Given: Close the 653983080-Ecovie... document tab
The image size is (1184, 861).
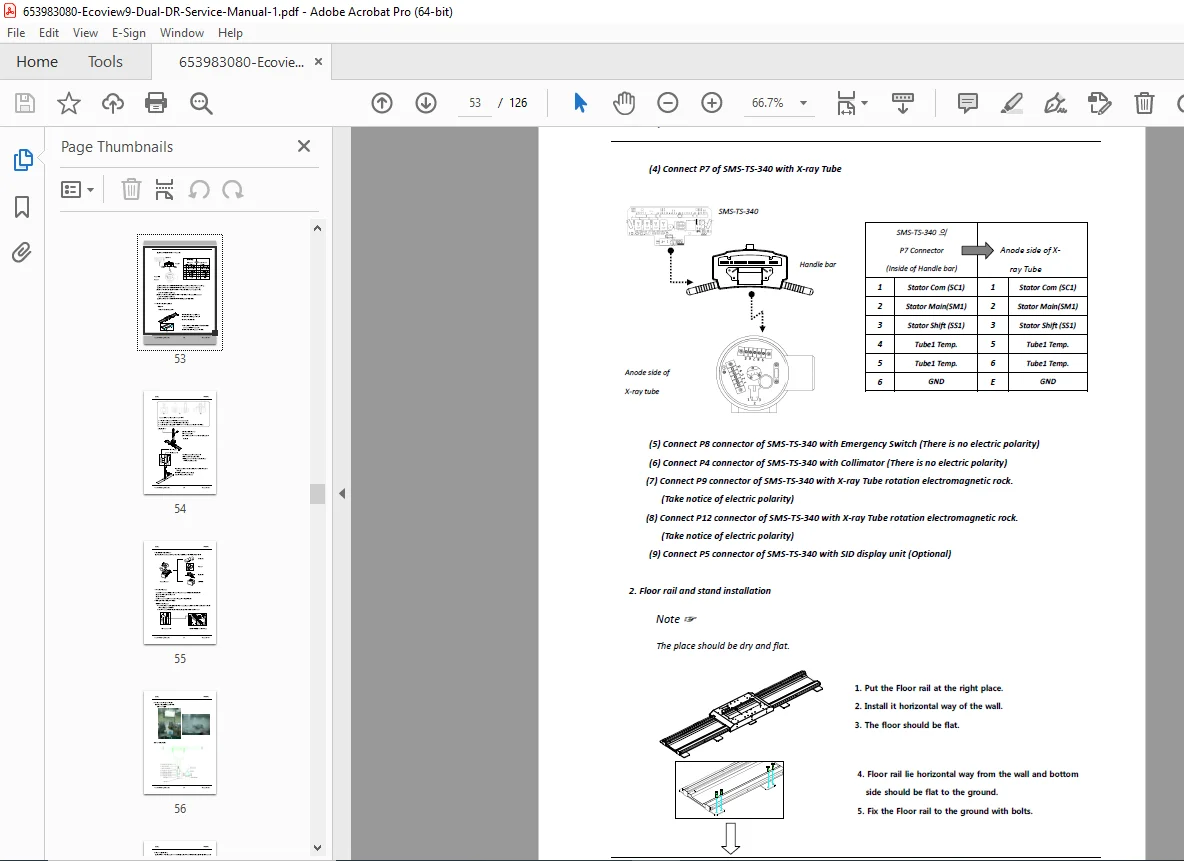Looking at the screenshot, I should tap(319, 62).
